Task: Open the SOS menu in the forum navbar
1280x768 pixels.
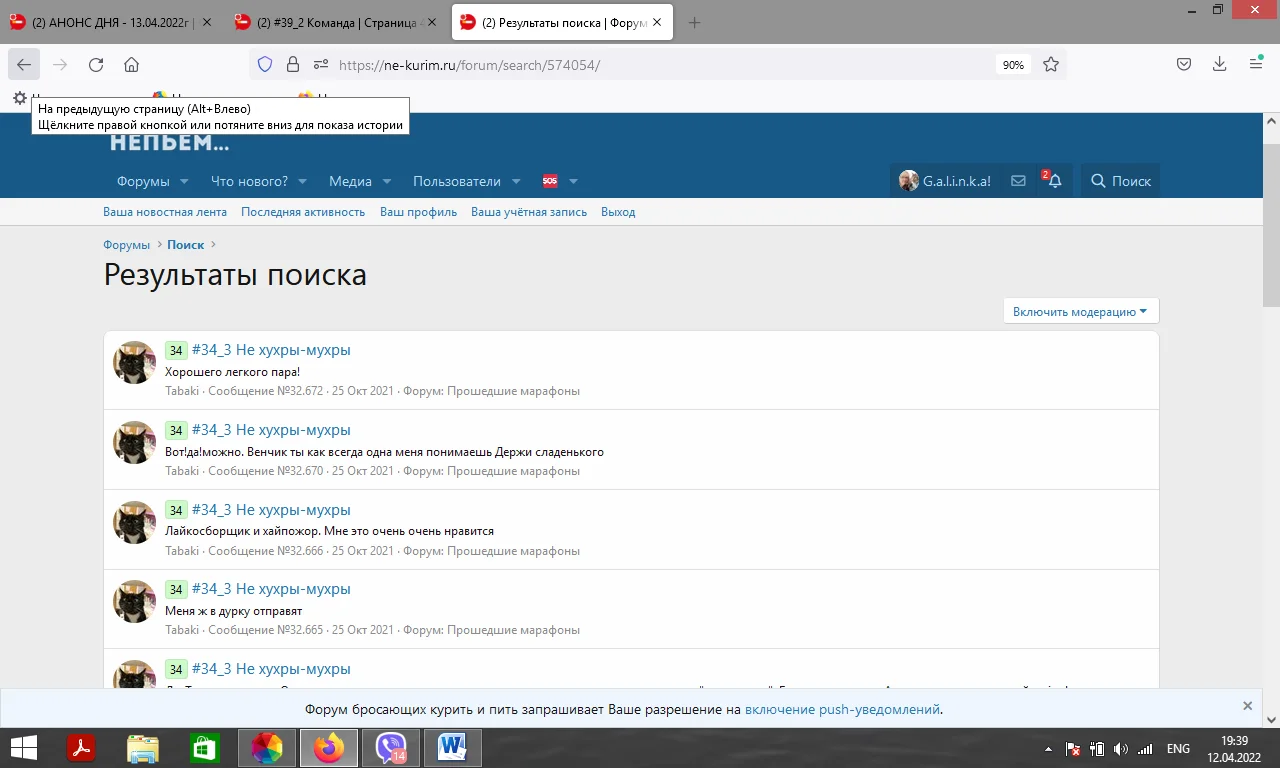Action: (x=550, y=181)
